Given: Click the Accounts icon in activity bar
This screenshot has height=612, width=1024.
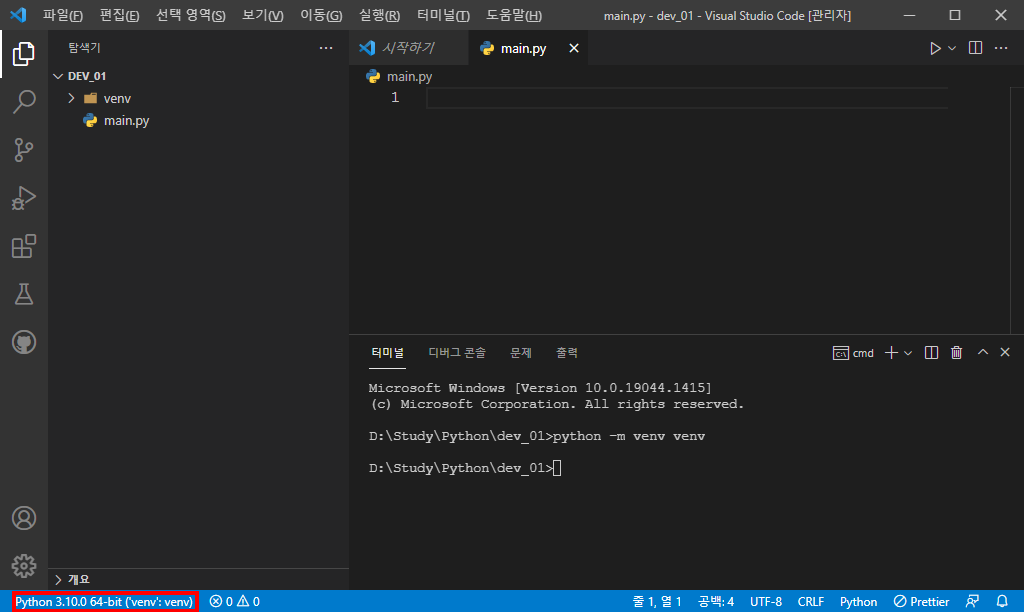Looking at the screenshot, I should [x=24, y=517].
